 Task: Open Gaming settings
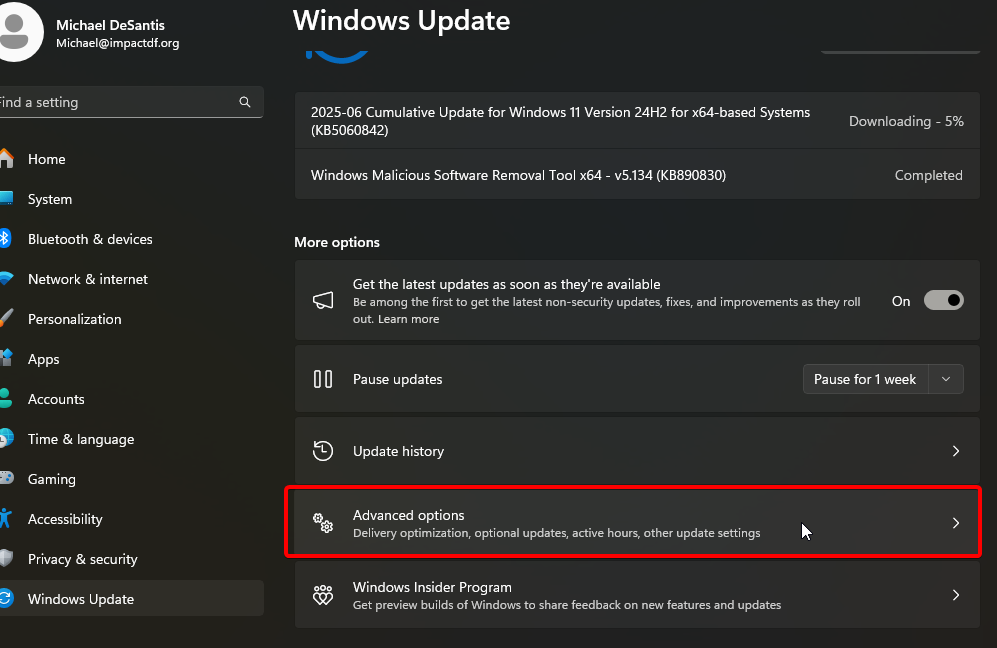pos(52,479)
